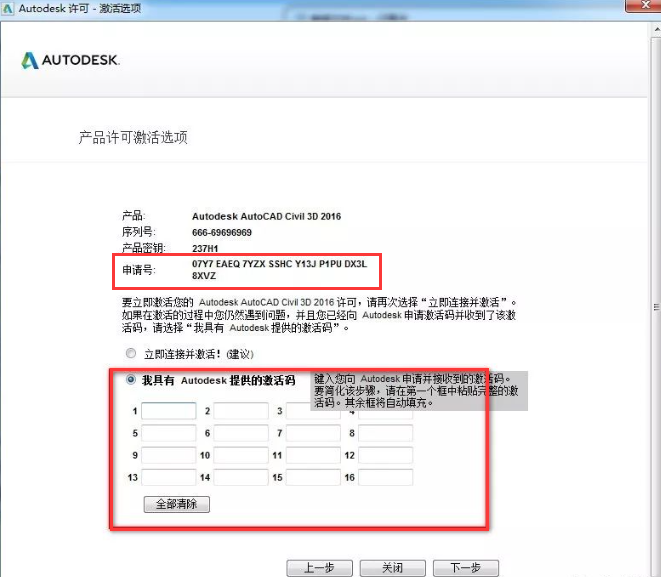Click activation code field 13
Screen dimensions: 661x577
tap(169, 478)
